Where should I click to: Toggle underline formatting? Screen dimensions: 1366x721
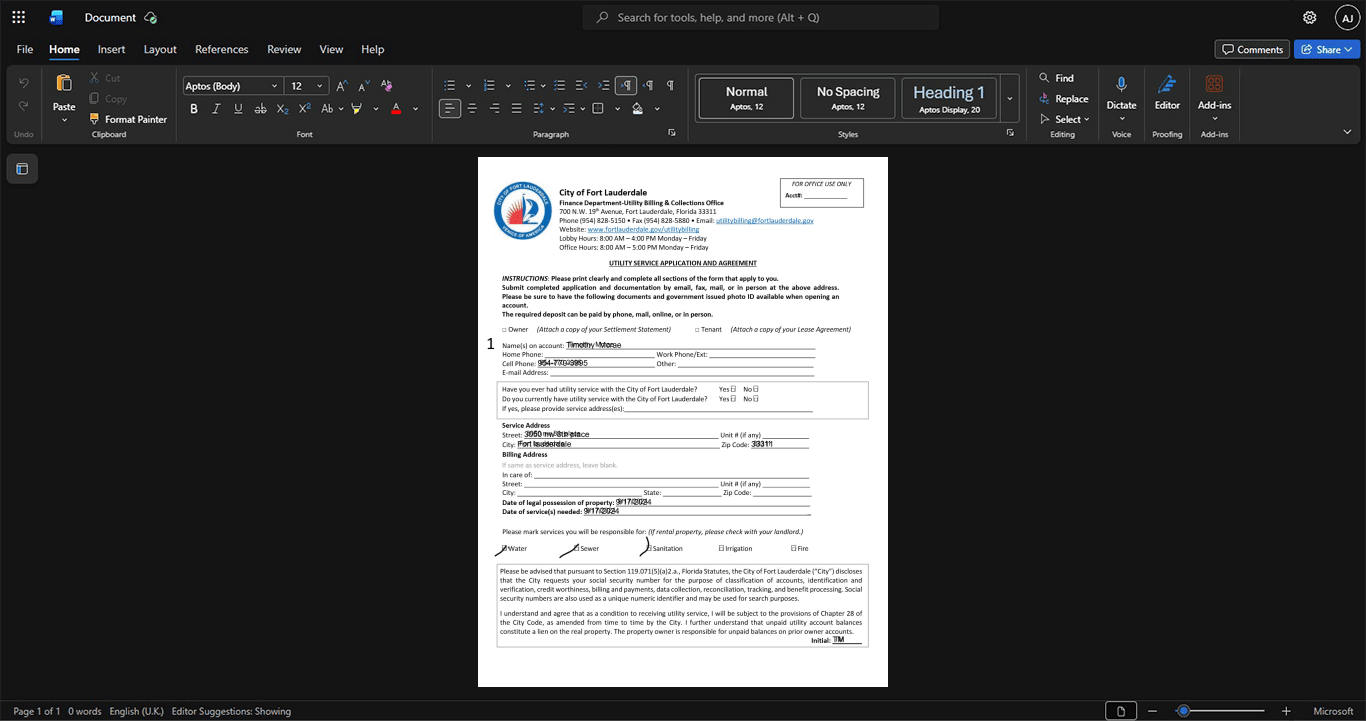(238, 109)
